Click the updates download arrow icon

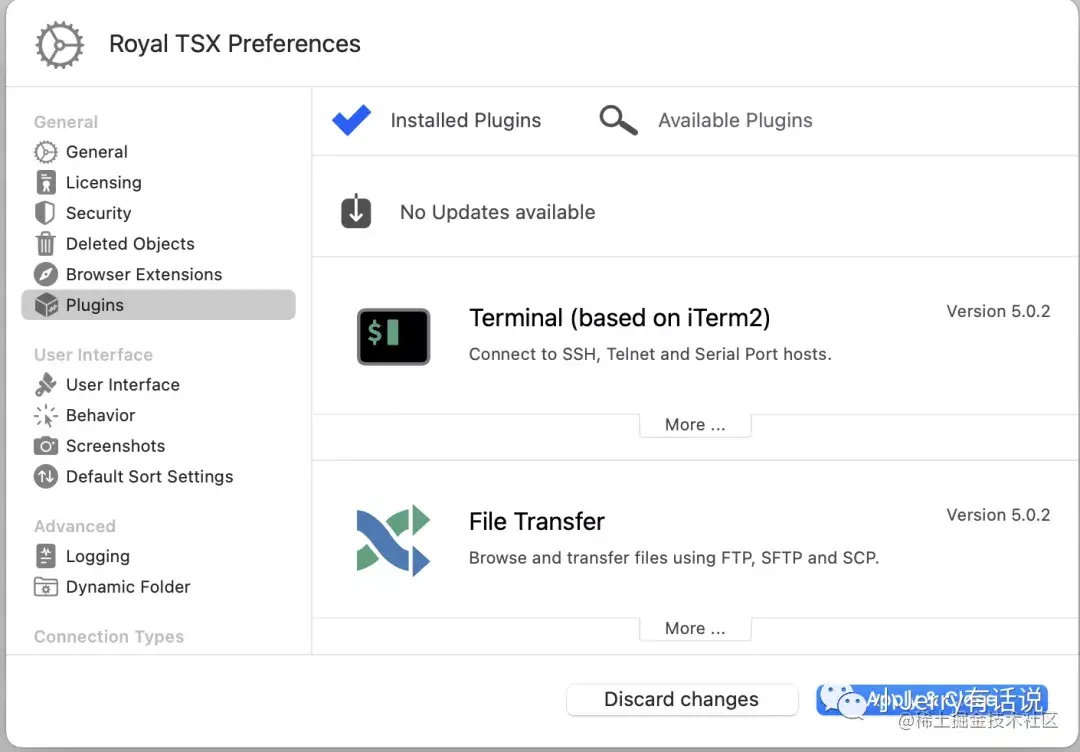tap(356, 211)
